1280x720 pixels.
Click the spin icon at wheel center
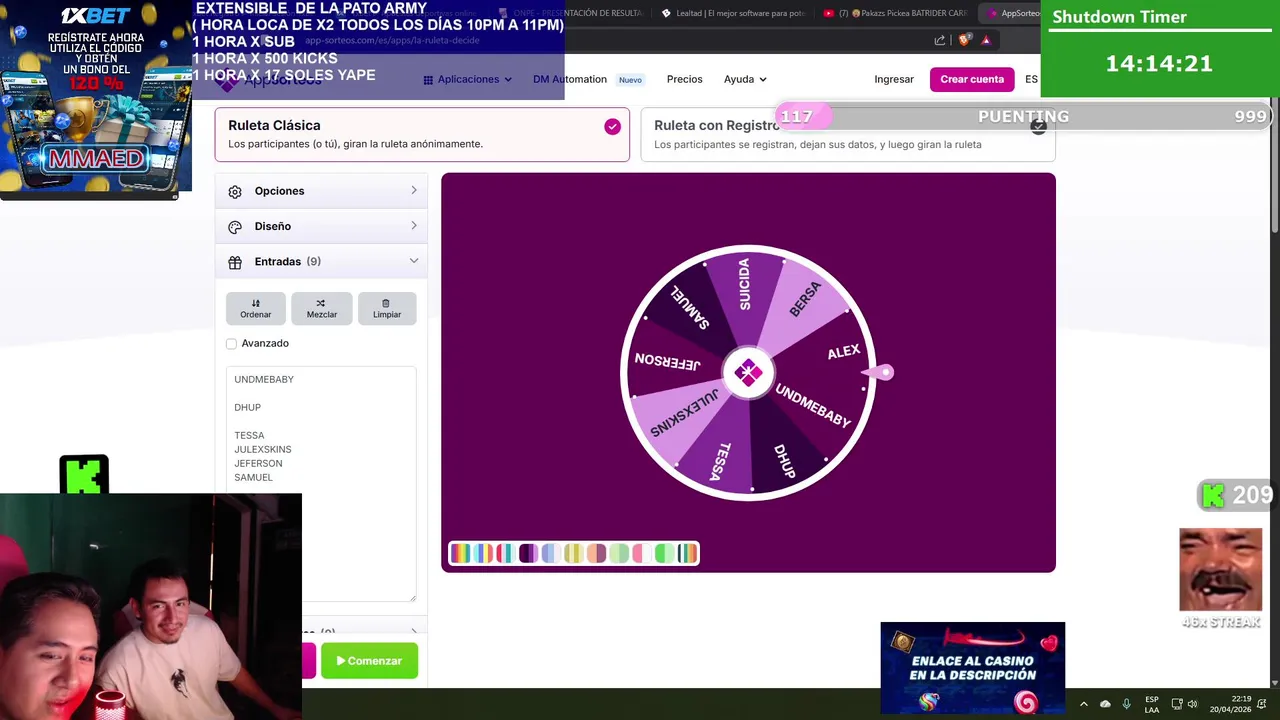(748, 372)
